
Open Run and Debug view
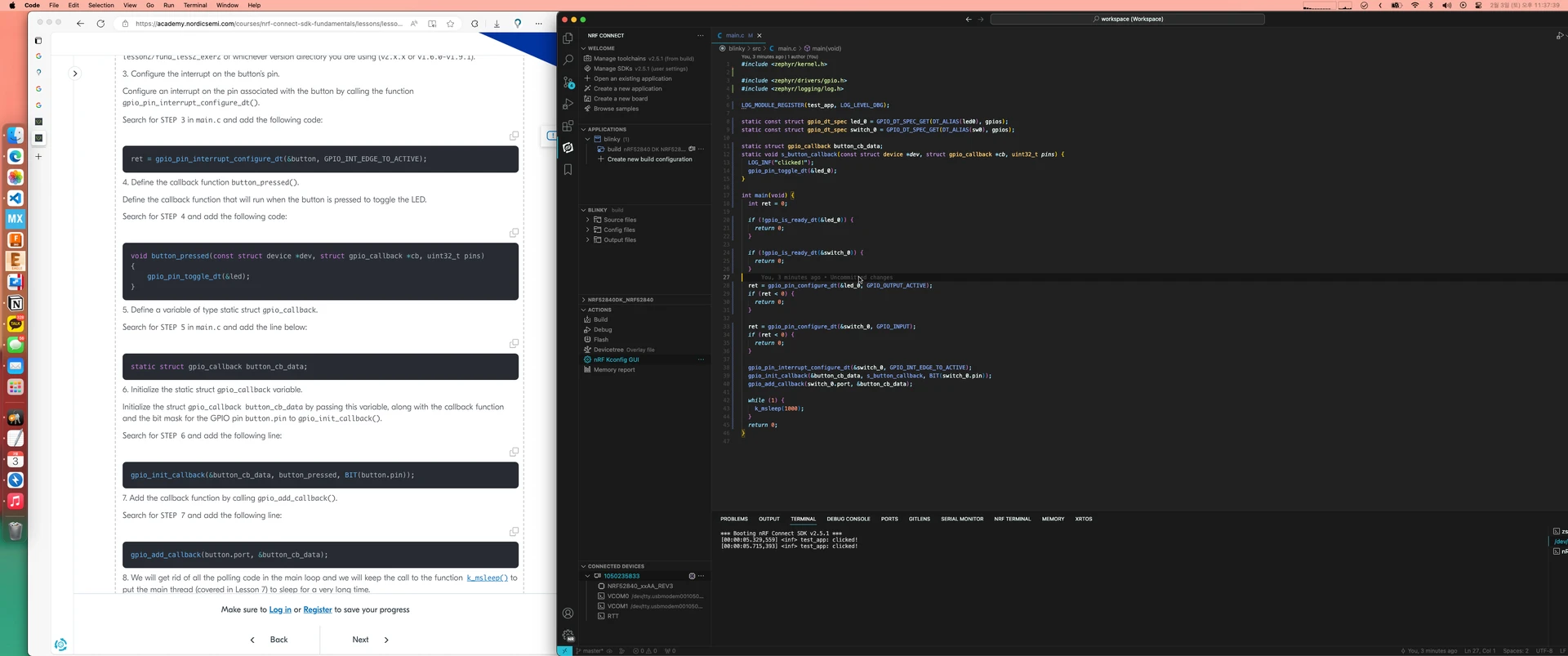568,105
